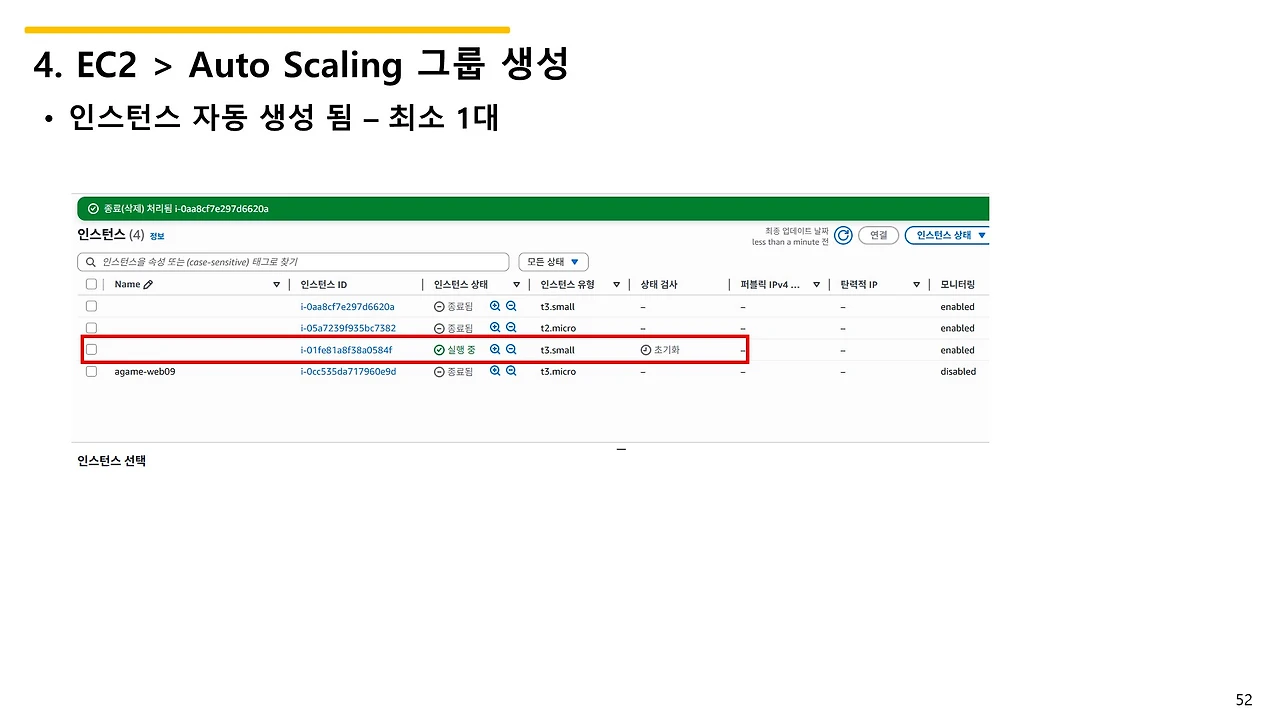Open the 모든 상태 filter dropdown
Image resolution: width=1280 pixels, height=720 pixels.
[553, 261]
